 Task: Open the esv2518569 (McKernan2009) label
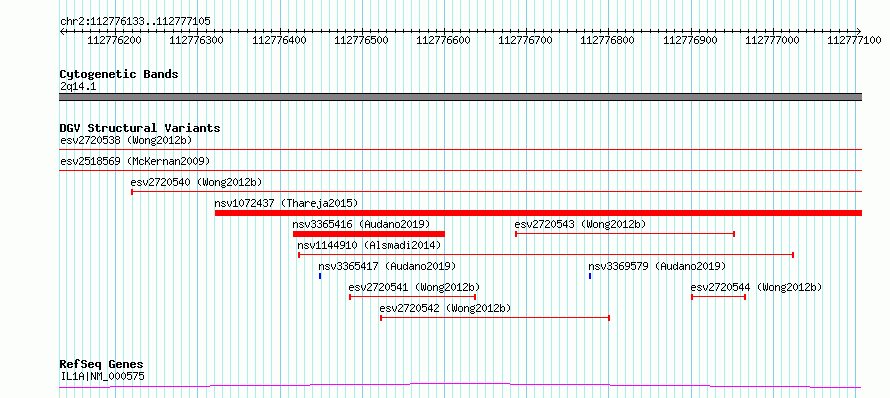pos(135,161)
